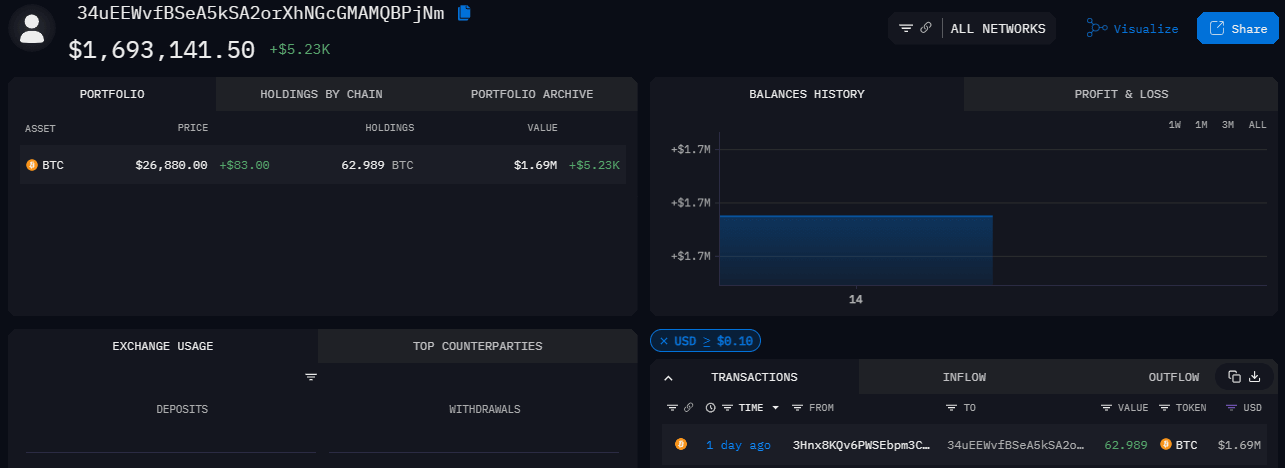Screen dimensions: 1285x468
Task: Open the Portfolio Archive tab
Action: pos(532,94)
